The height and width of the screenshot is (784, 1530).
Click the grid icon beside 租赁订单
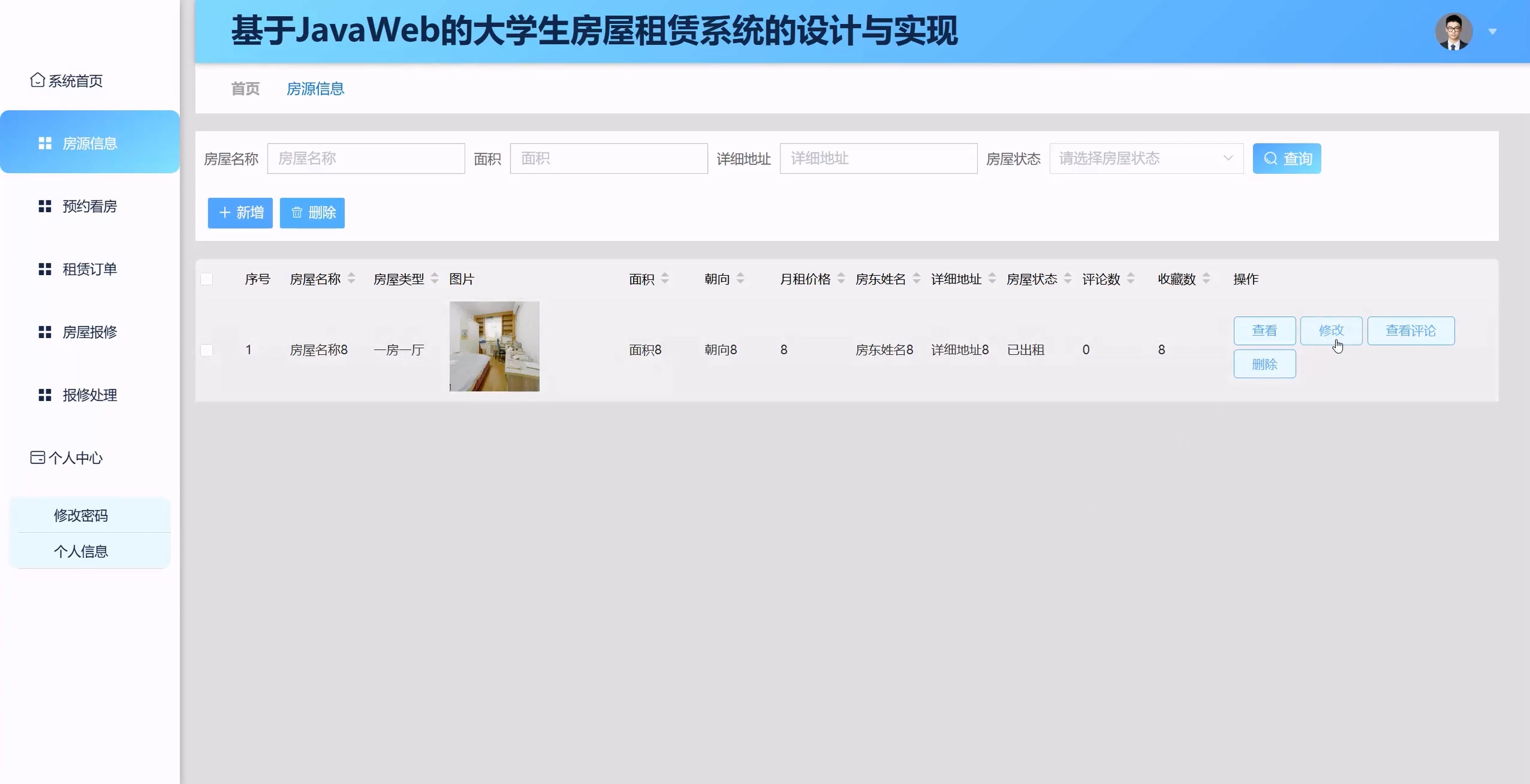[x=45, y=269]
